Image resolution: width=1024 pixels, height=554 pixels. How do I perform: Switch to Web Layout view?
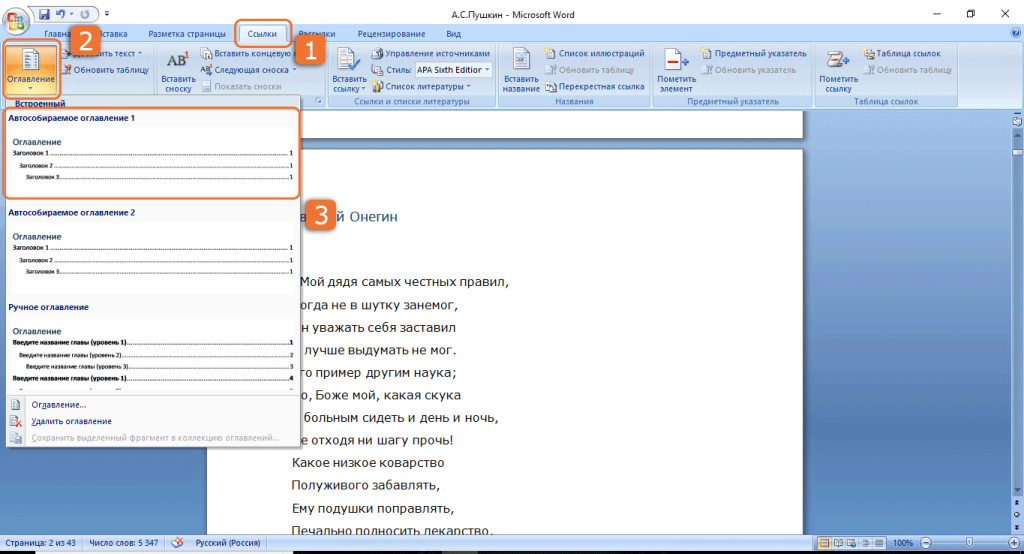tap(852, 543)
